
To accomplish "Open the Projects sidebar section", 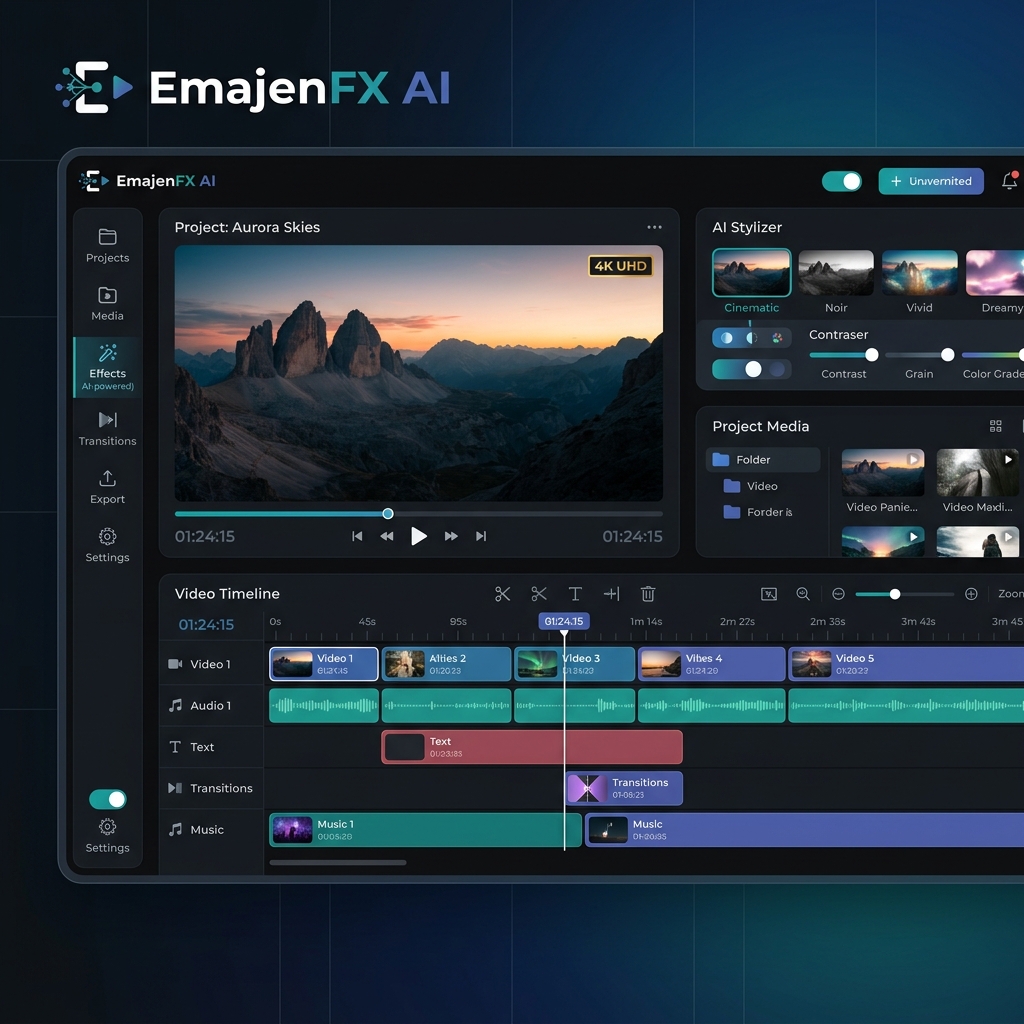I will coord(107,246).
